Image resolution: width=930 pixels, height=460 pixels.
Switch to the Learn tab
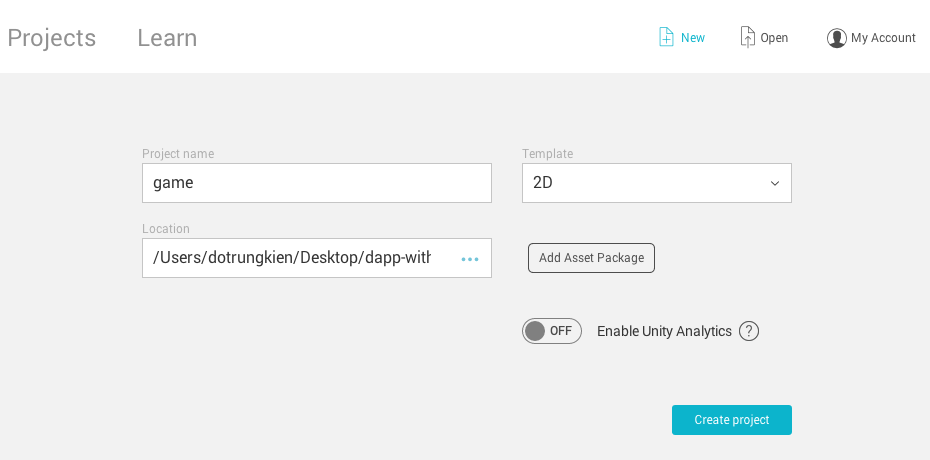coord(167,38)
